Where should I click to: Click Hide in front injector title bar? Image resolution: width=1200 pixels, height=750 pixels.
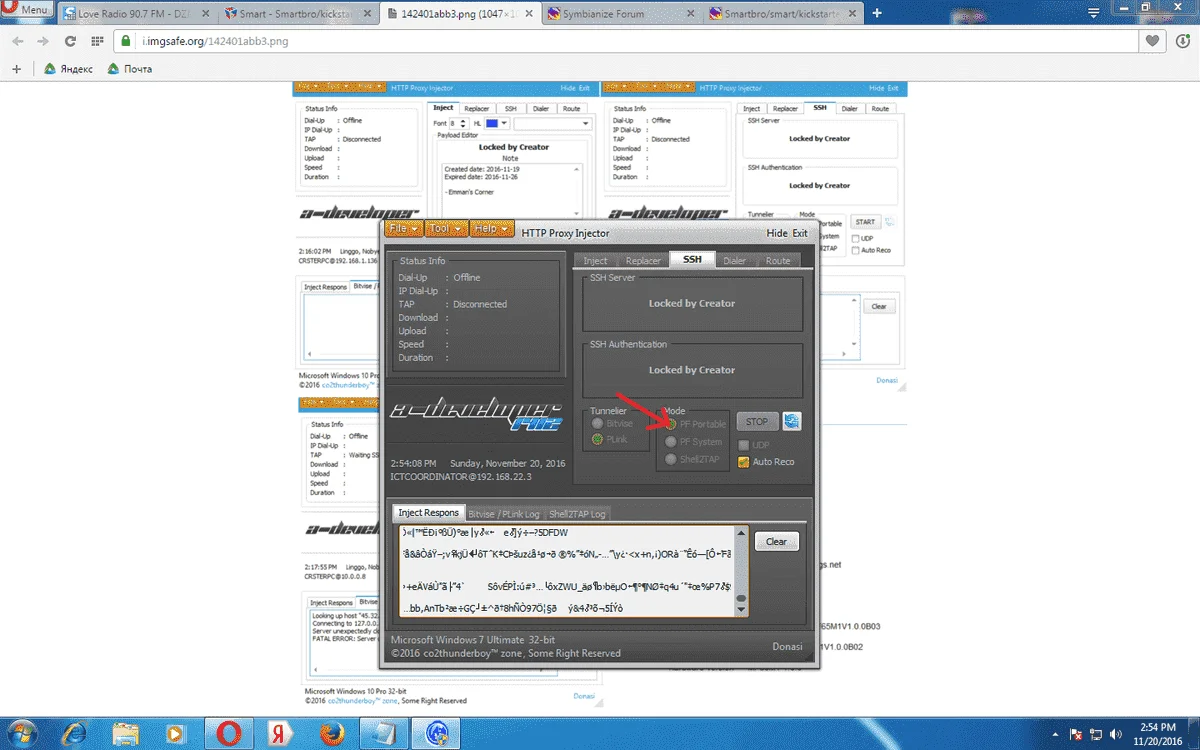777,233
